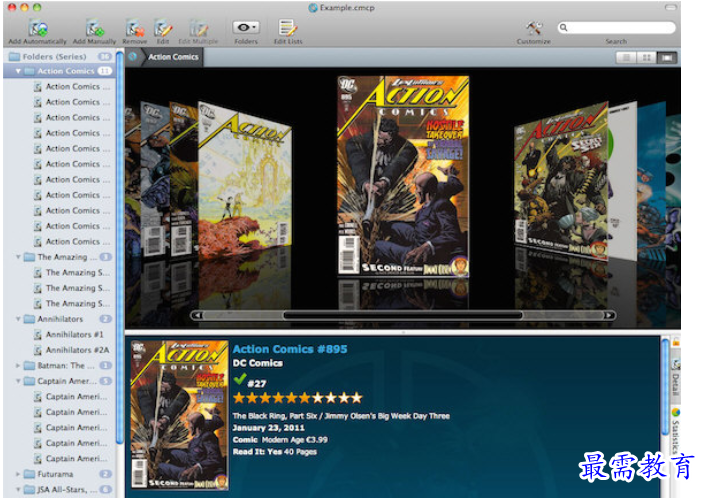Click the window toolbar toggle pill button

tap(670, 8)
